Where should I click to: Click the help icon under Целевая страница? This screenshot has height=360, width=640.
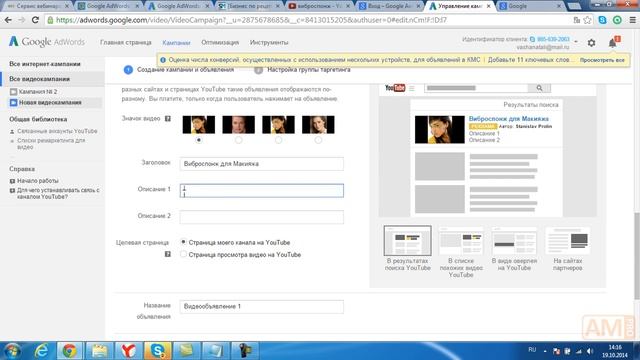point(167,254)
